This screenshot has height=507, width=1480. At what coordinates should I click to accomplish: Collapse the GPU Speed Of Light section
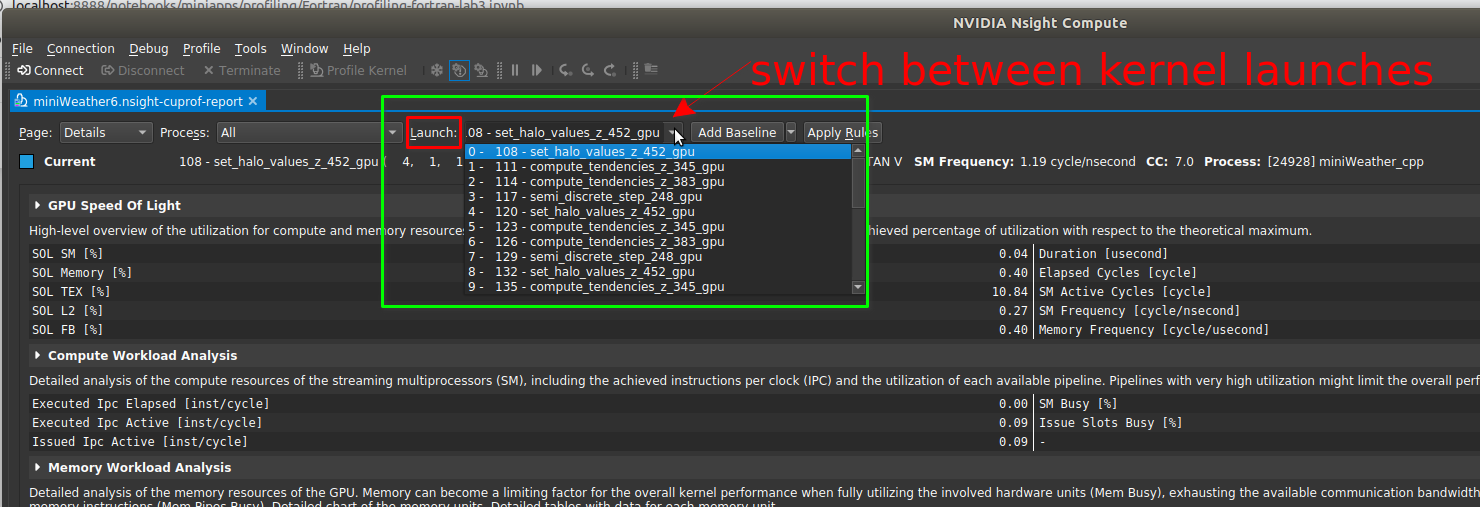coord(38,205)
